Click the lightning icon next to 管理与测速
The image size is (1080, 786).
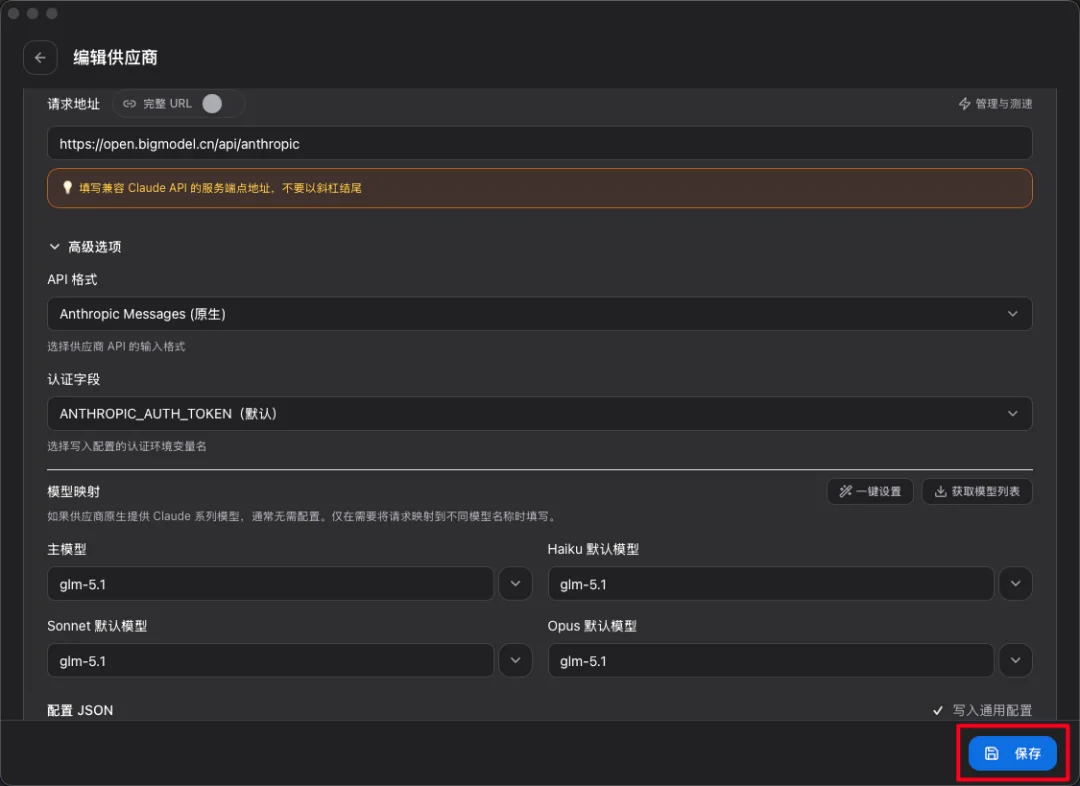(x=962, y=103)
